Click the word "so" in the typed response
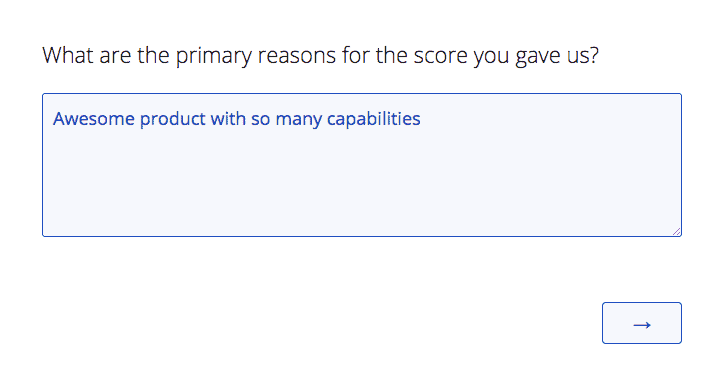This screenshot has height=376, width=724. point(260,120)
